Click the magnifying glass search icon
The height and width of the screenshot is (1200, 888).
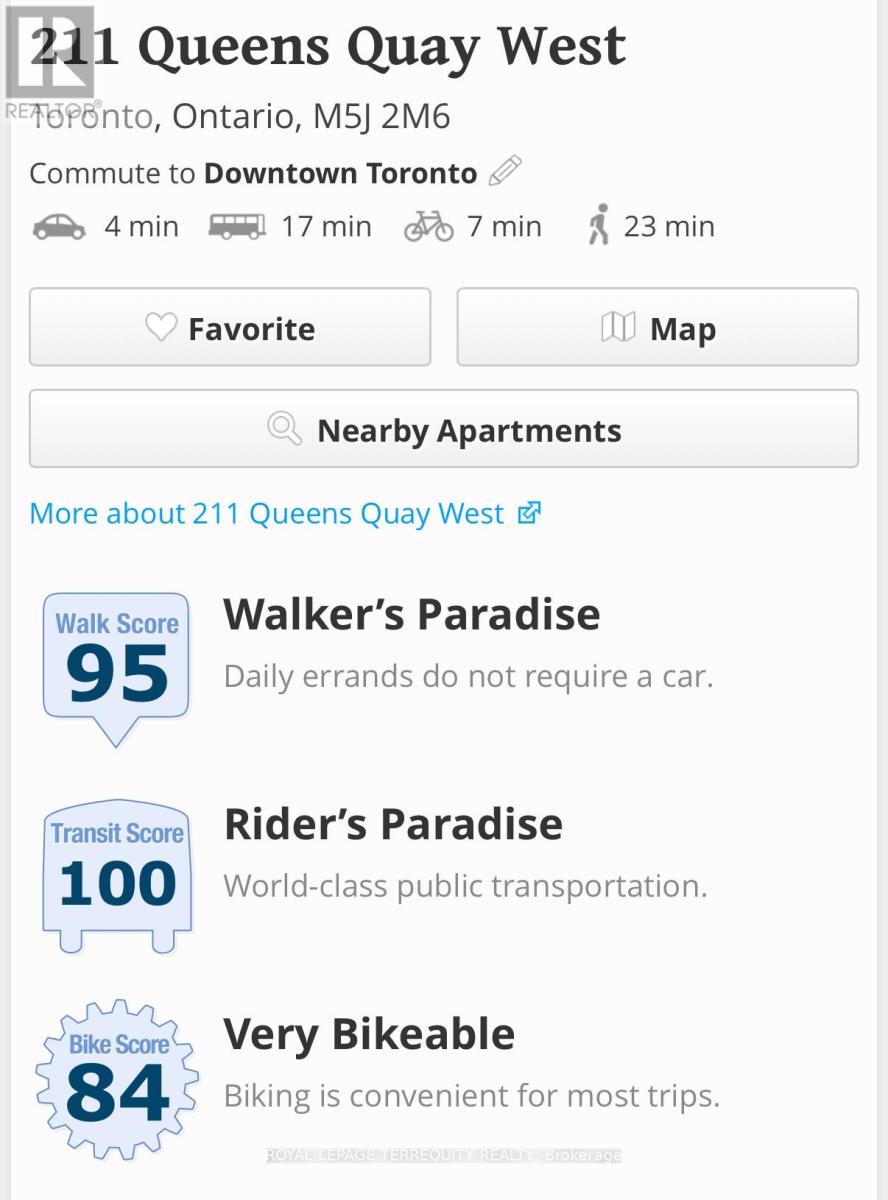285,430
